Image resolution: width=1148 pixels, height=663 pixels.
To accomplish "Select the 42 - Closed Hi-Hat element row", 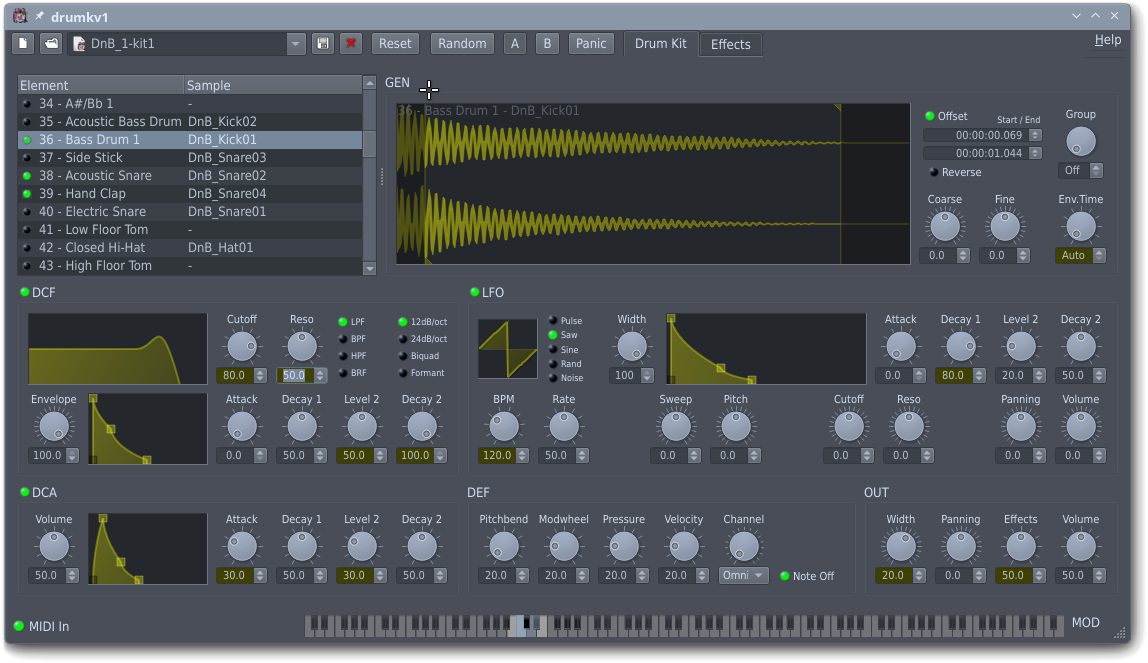I will coord(190,247).
